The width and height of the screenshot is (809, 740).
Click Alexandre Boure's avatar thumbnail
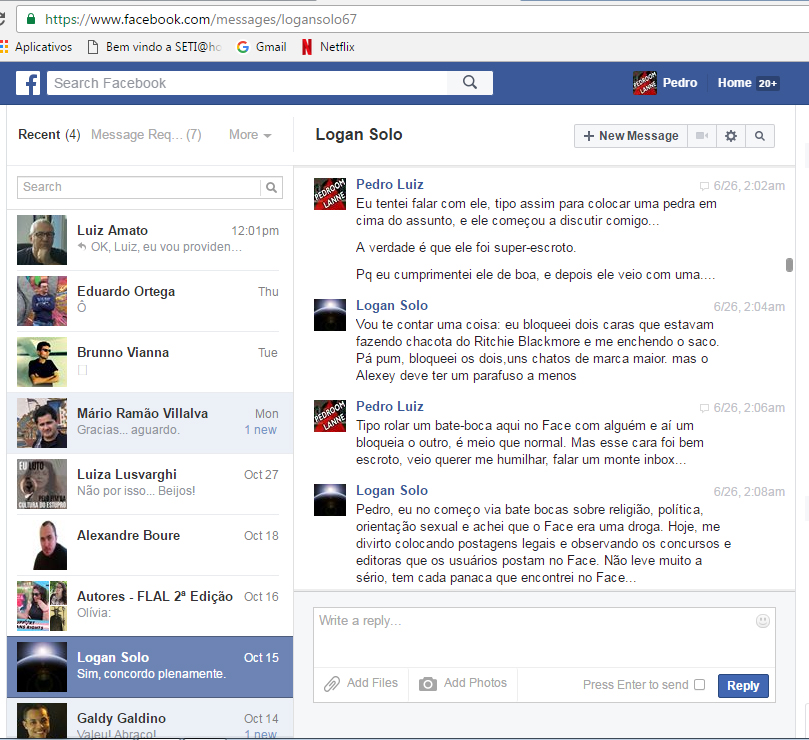pos(42,545)
